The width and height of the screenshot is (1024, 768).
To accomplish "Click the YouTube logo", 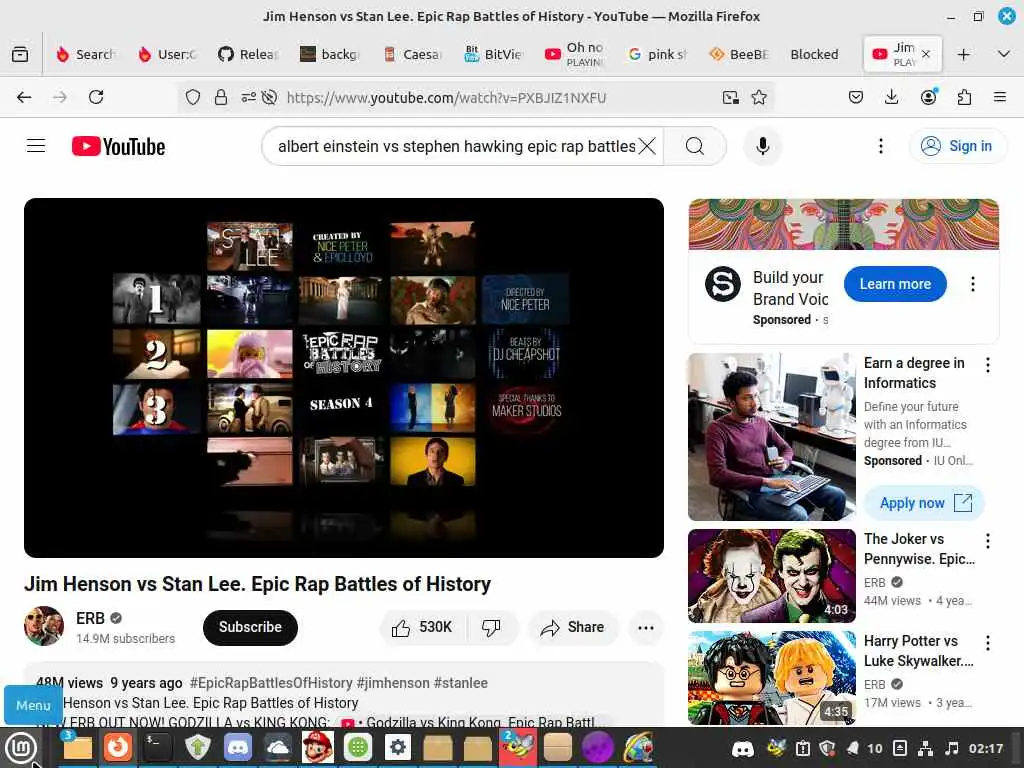I will [x=118, y=146].
